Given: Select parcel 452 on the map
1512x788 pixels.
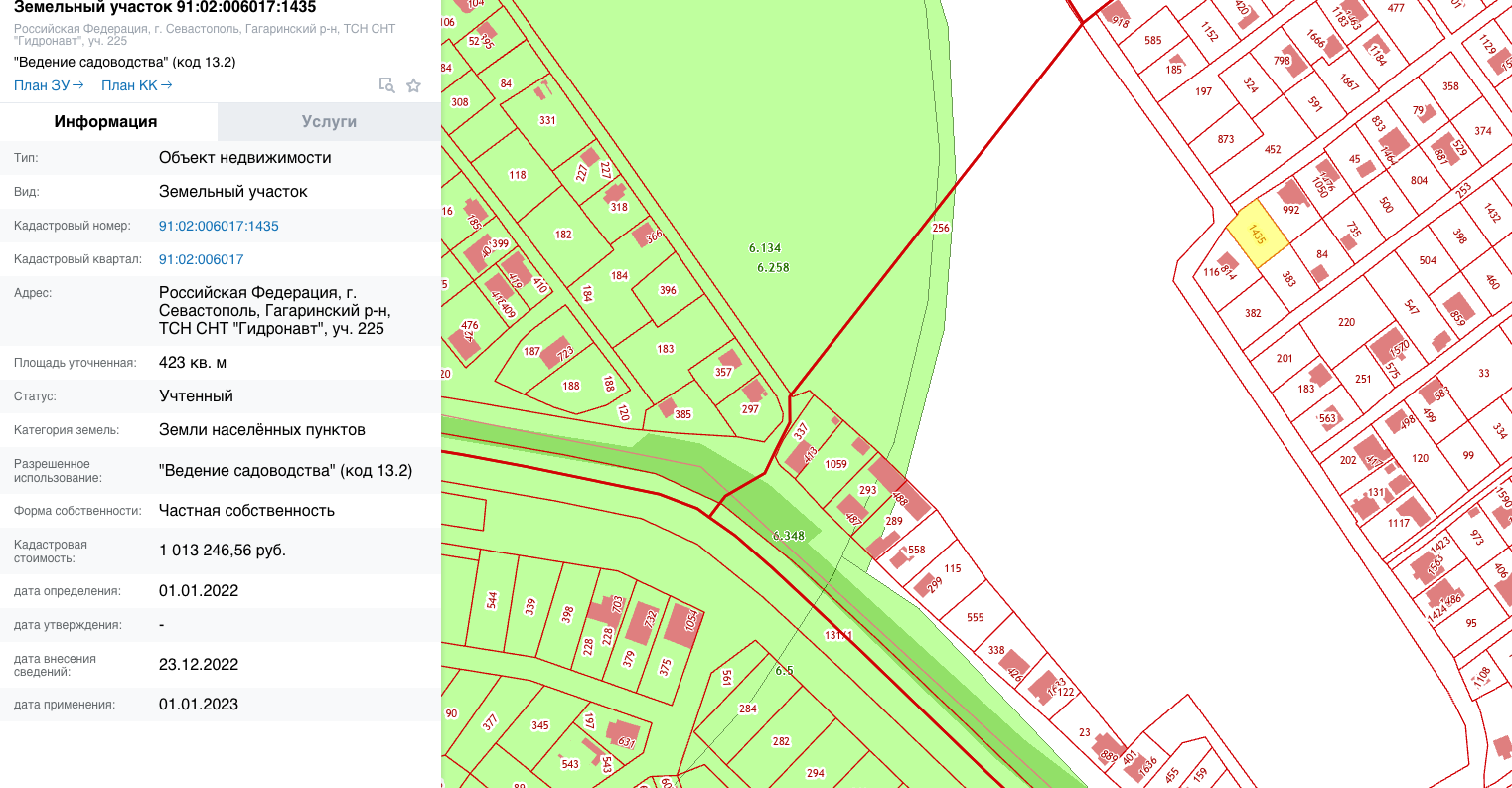Looking at the screenshot, I should (1273, 150).
